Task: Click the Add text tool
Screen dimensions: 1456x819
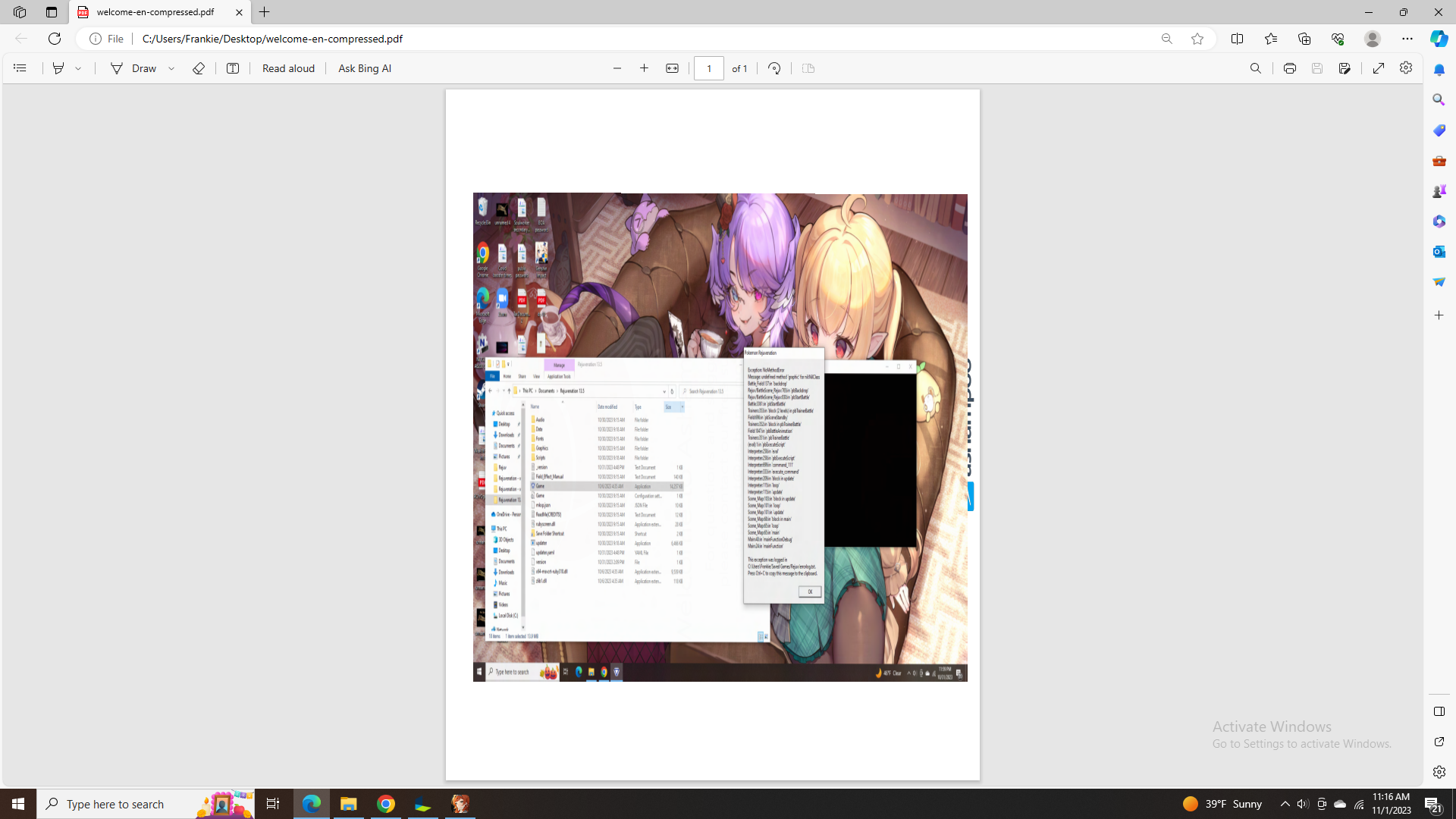Action: point(233,68)
